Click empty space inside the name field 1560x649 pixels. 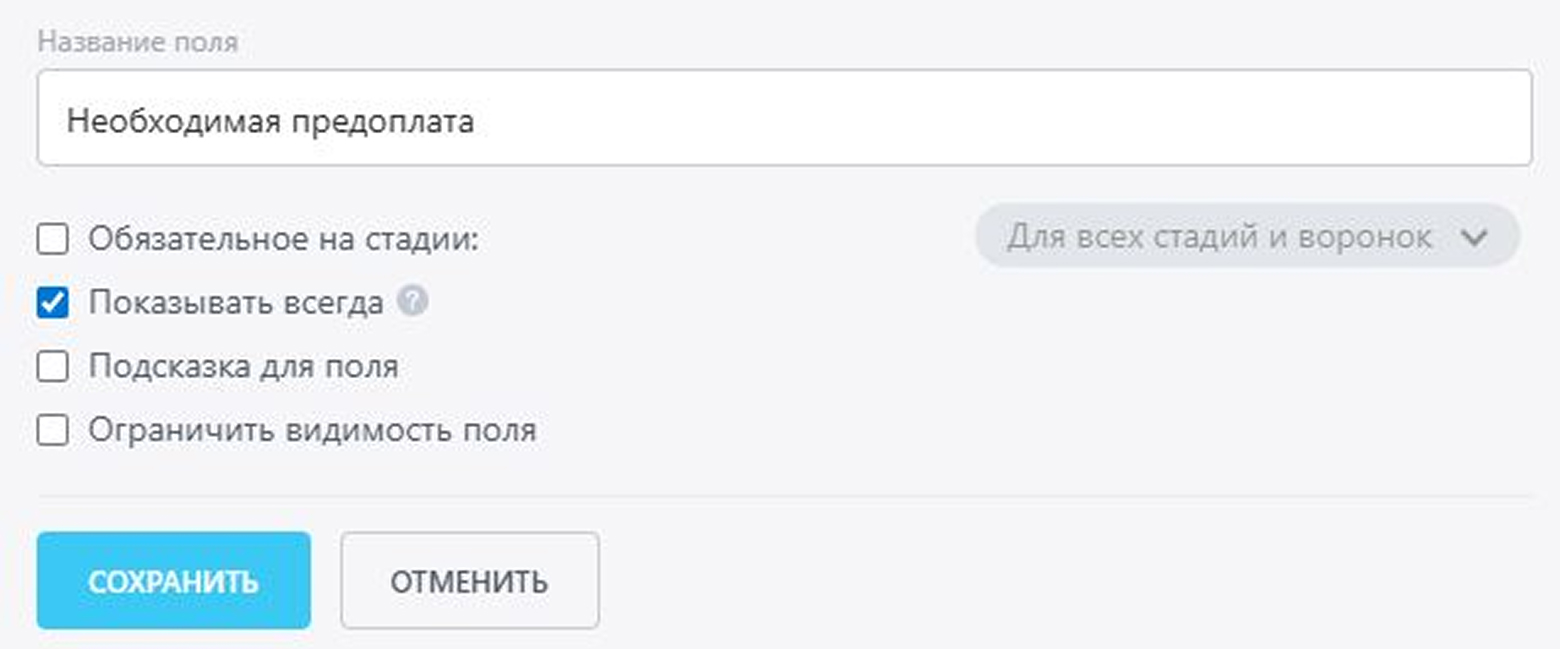[1000, 117]
